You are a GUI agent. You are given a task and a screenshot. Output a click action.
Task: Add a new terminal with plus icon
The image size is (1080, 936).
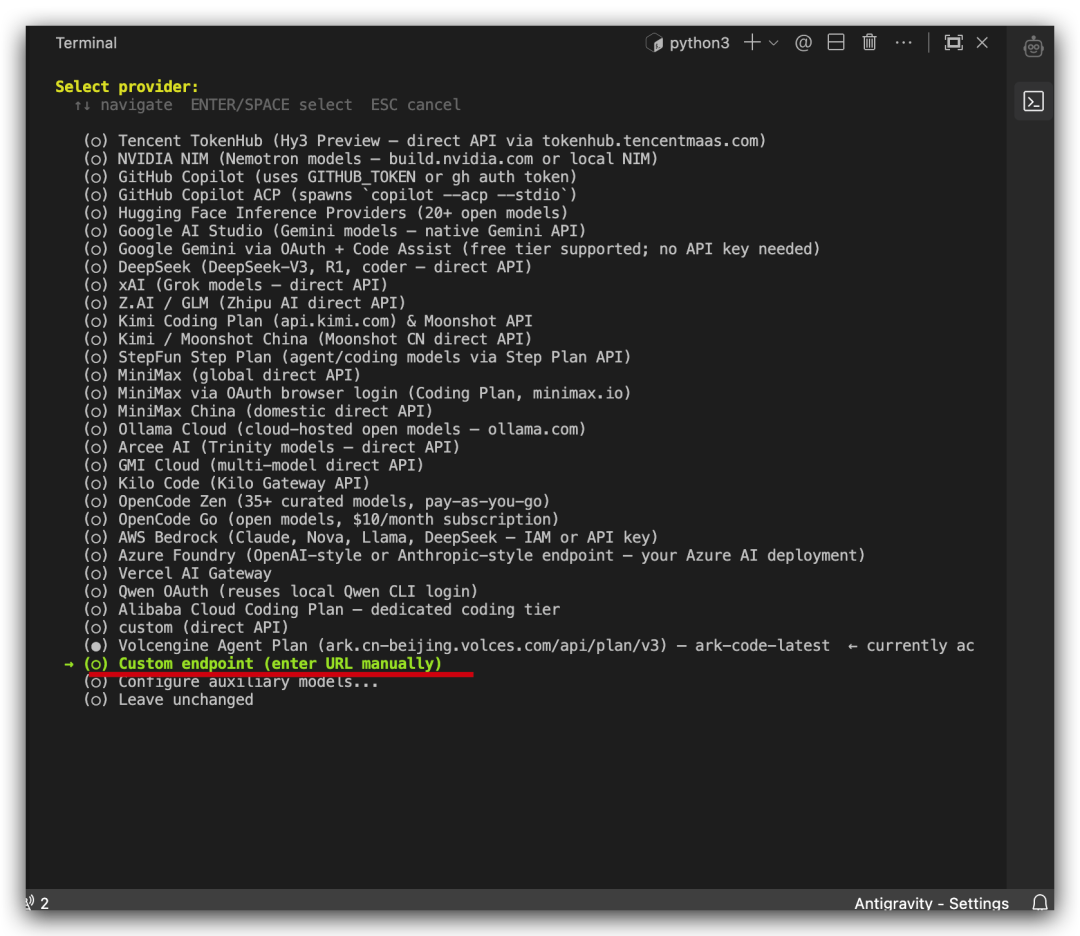pos(752,43)
